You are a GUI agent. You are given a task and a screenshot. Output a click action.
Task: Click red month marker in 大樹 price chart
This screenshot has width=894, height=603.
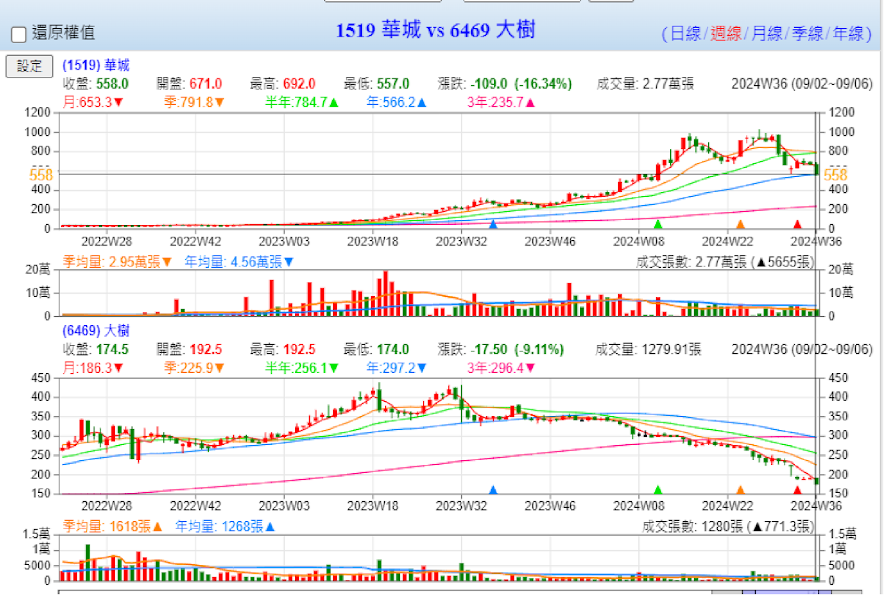(797, 490)
